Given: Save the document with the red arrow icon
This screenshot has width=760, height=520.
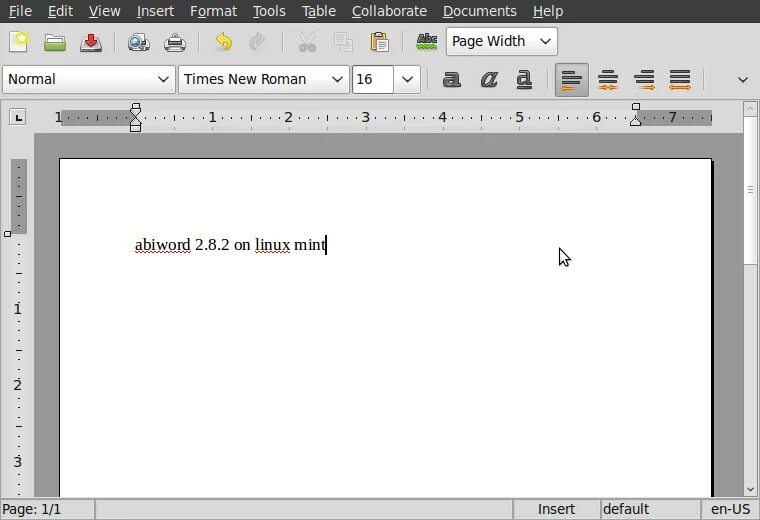Looking at the screenshot, I should click(91, 42).
